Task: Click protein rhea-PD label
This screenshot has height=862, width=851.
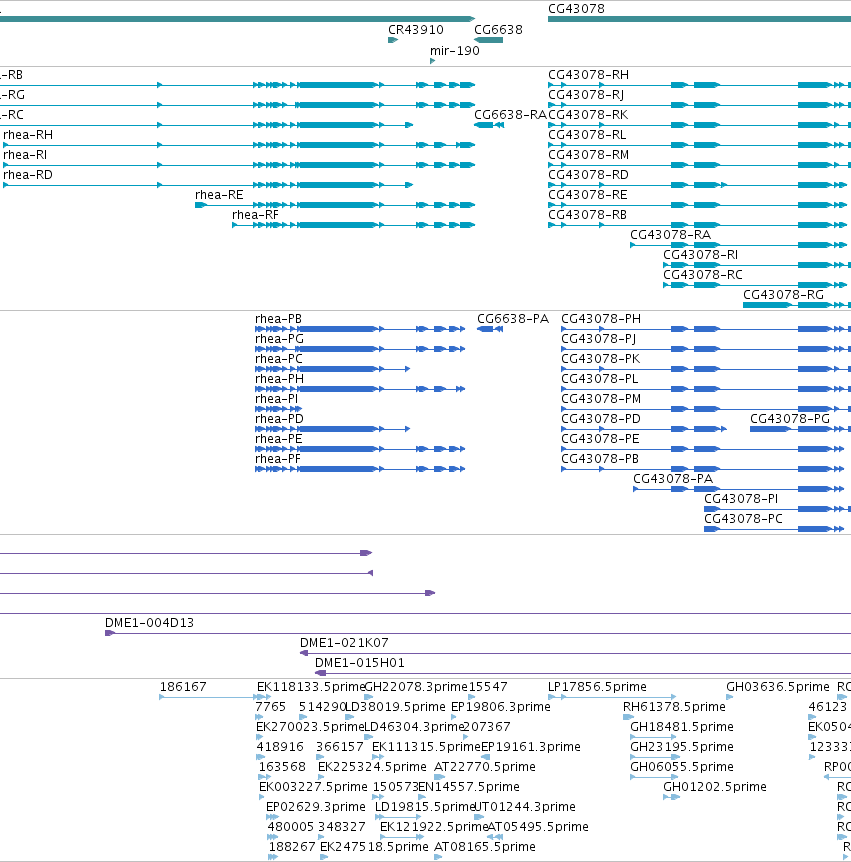Action: click(x=279, y=419)
